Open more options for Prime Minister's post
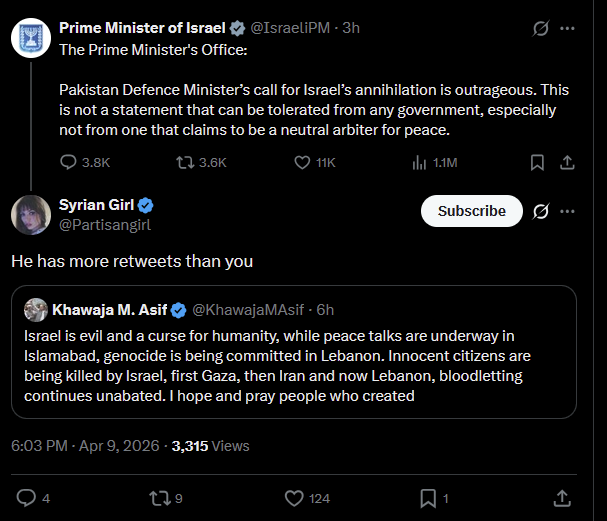Screen dimensions: 607x521 [x=568, y=29]
